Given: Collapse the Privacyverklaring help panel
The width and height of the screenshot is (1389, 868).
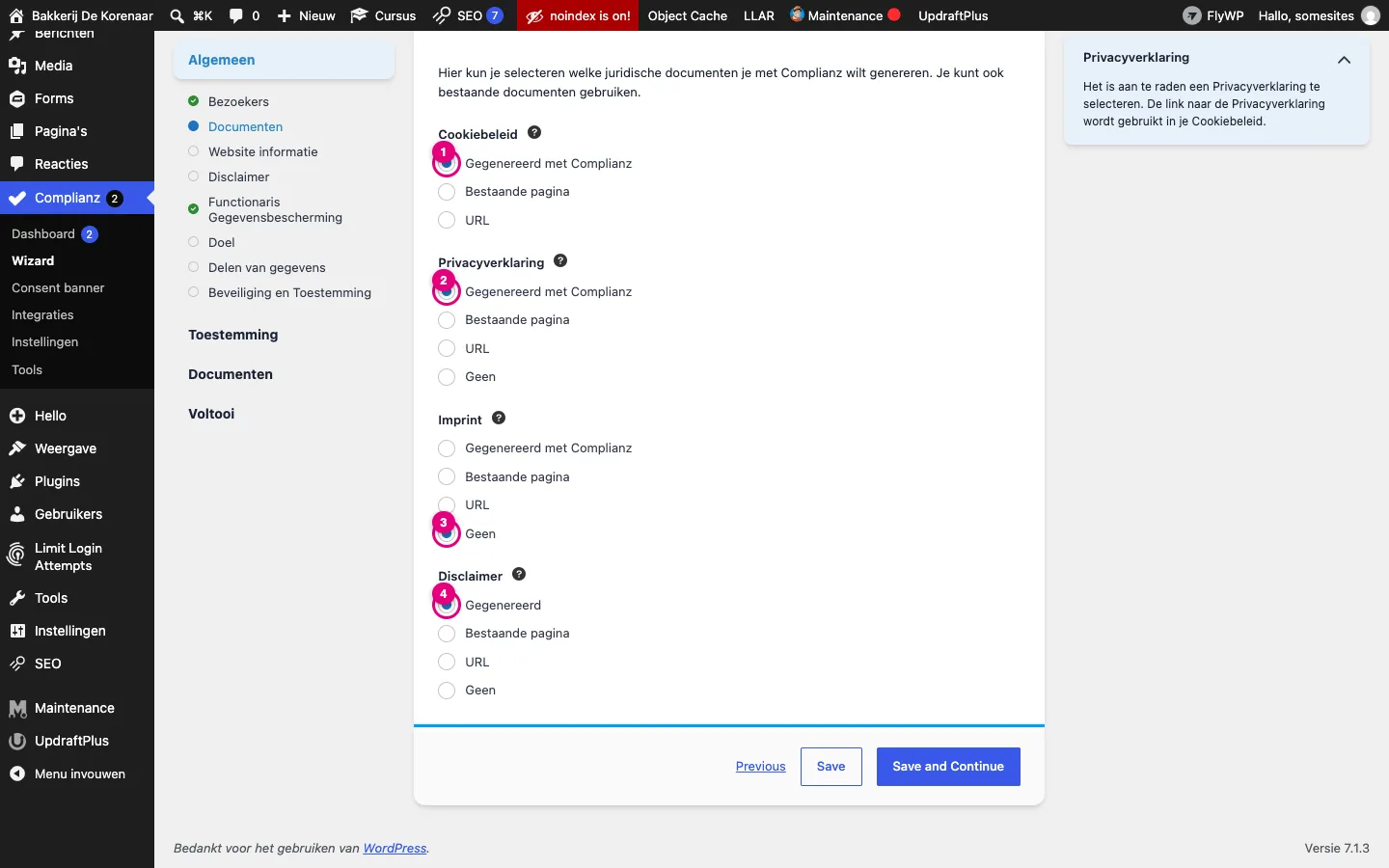Looking at the screenshot, I should coord(1344,60).
